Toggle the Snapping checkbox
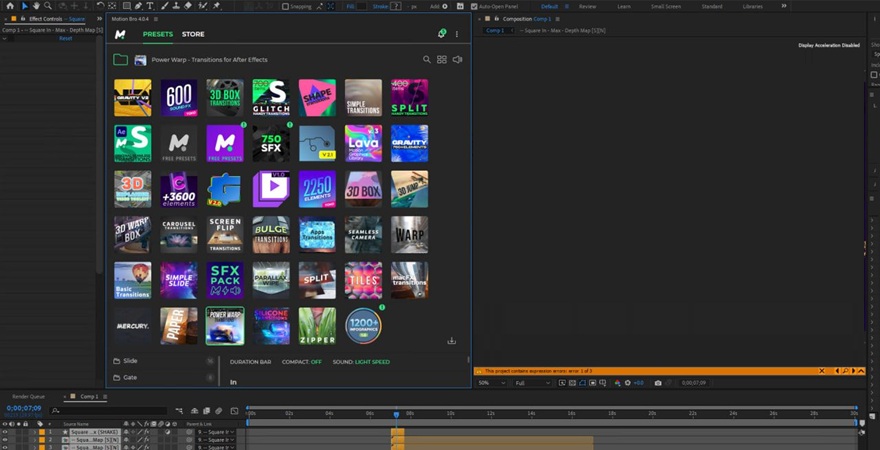This screenshot has width=880, height=450. click(x=285, y=6)
